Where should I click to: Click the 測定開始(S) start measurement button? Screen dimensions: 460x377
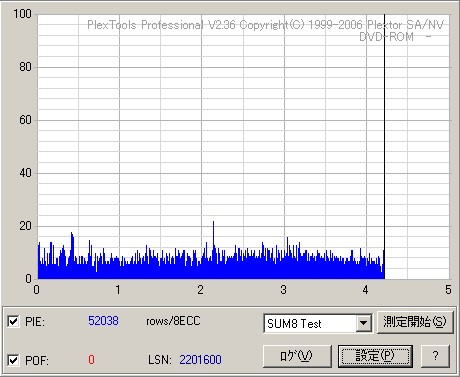[415, 322]
